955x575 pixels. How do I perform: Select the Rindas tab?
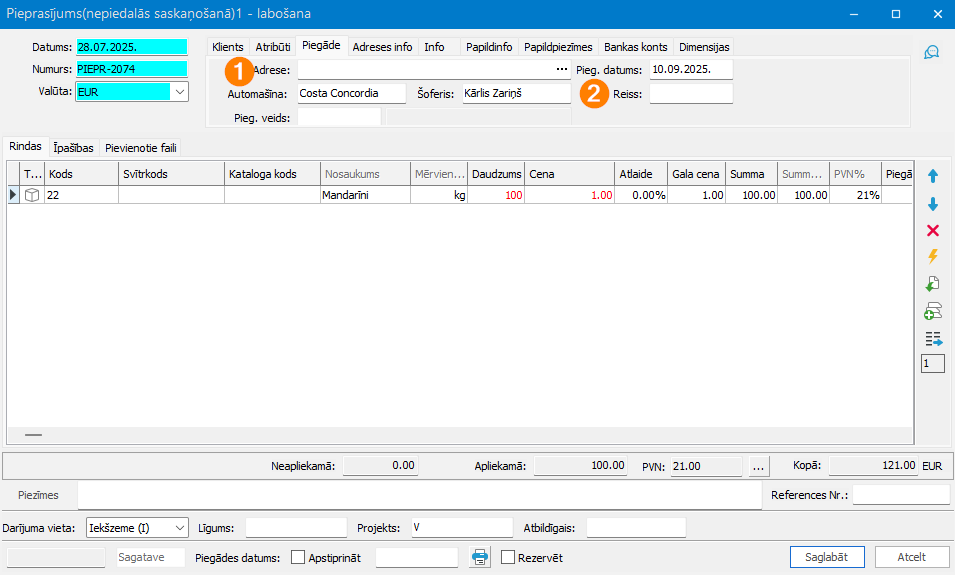tap(26, 146)
